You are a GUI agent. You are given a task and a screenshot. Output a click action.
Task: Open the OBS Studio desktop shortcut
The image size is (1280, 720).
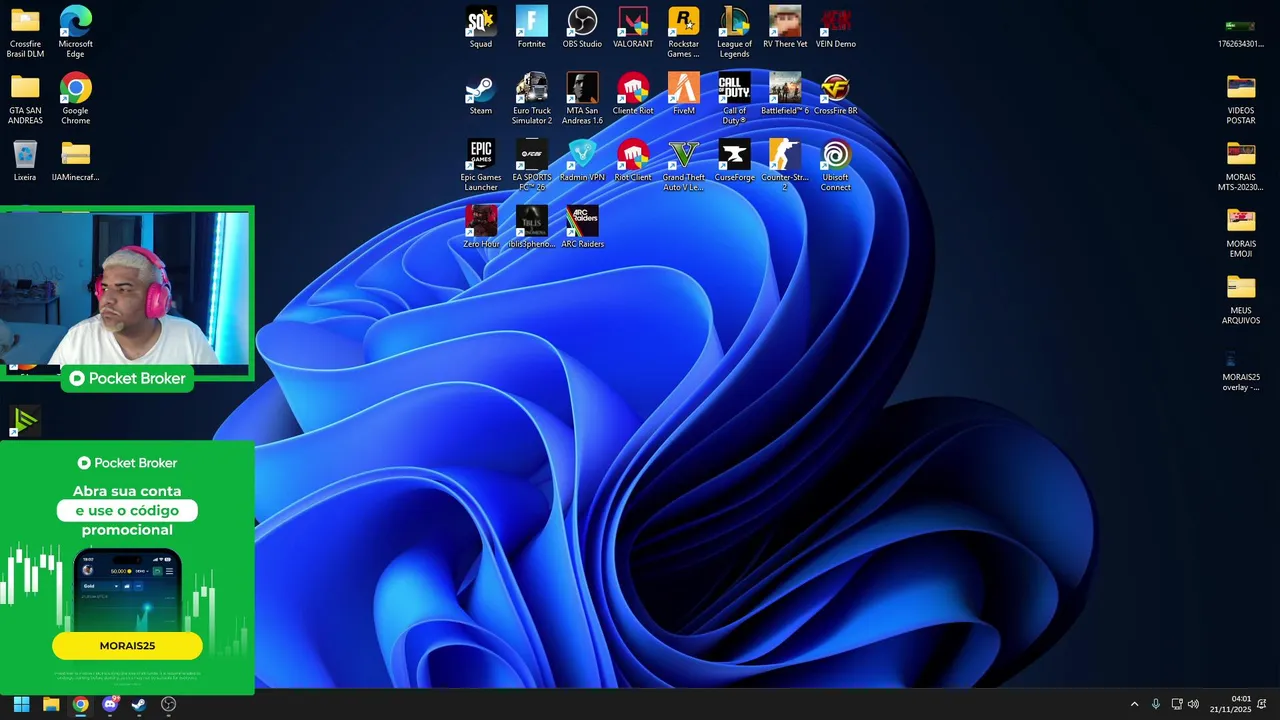[582, 28]
